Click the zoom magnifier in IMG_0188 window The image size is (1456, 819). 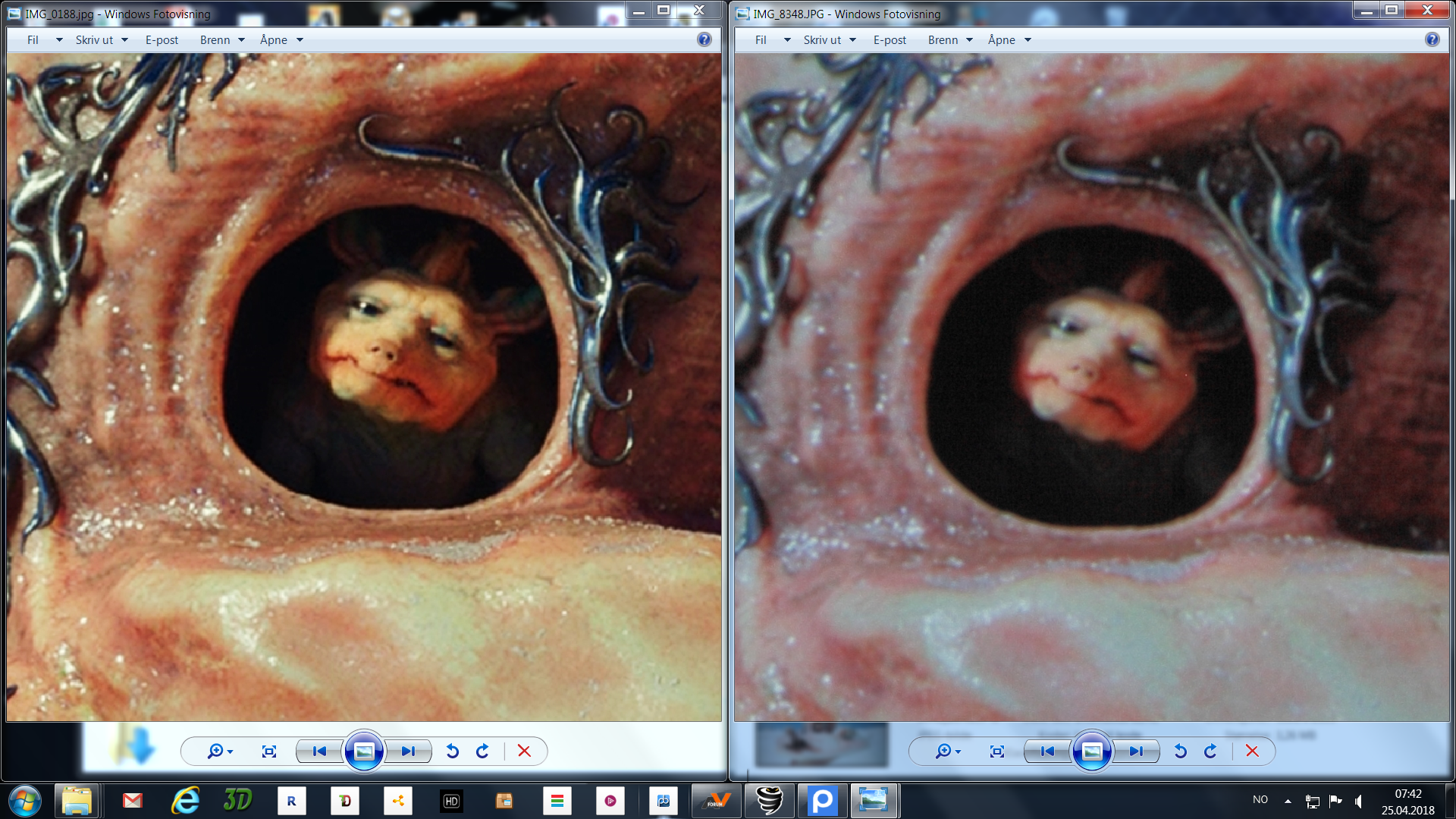tap(215, 751)
